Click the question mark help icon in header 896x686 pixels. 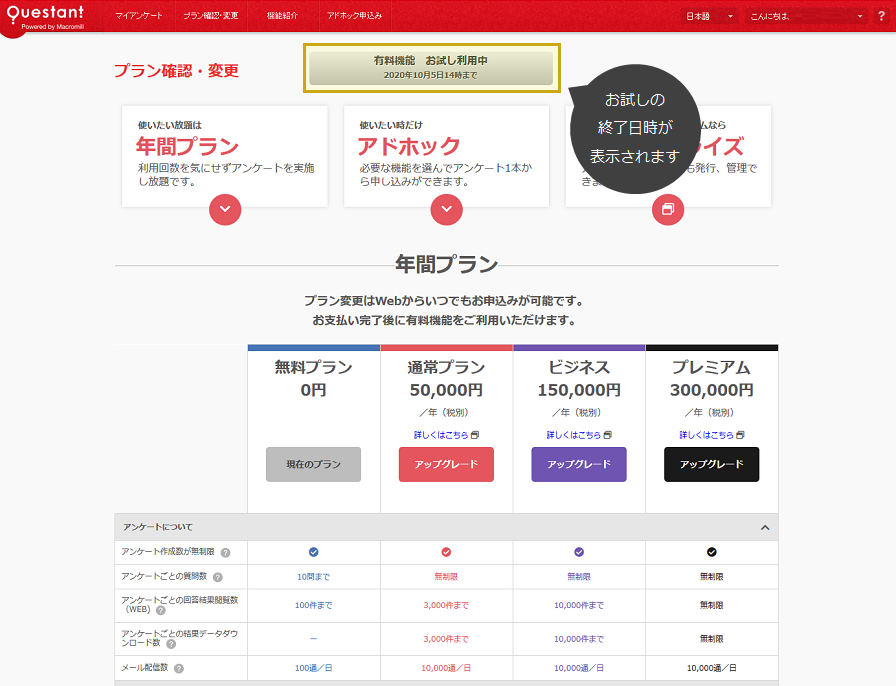pyautogui.click(x=882, y=17)
